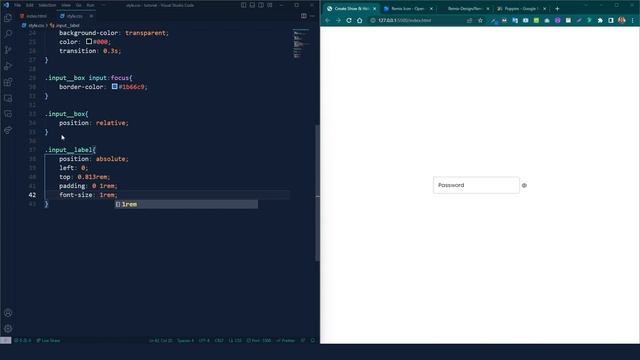
Task: Open notifications bell in VS Code status bar
Action: click(313, 340)
